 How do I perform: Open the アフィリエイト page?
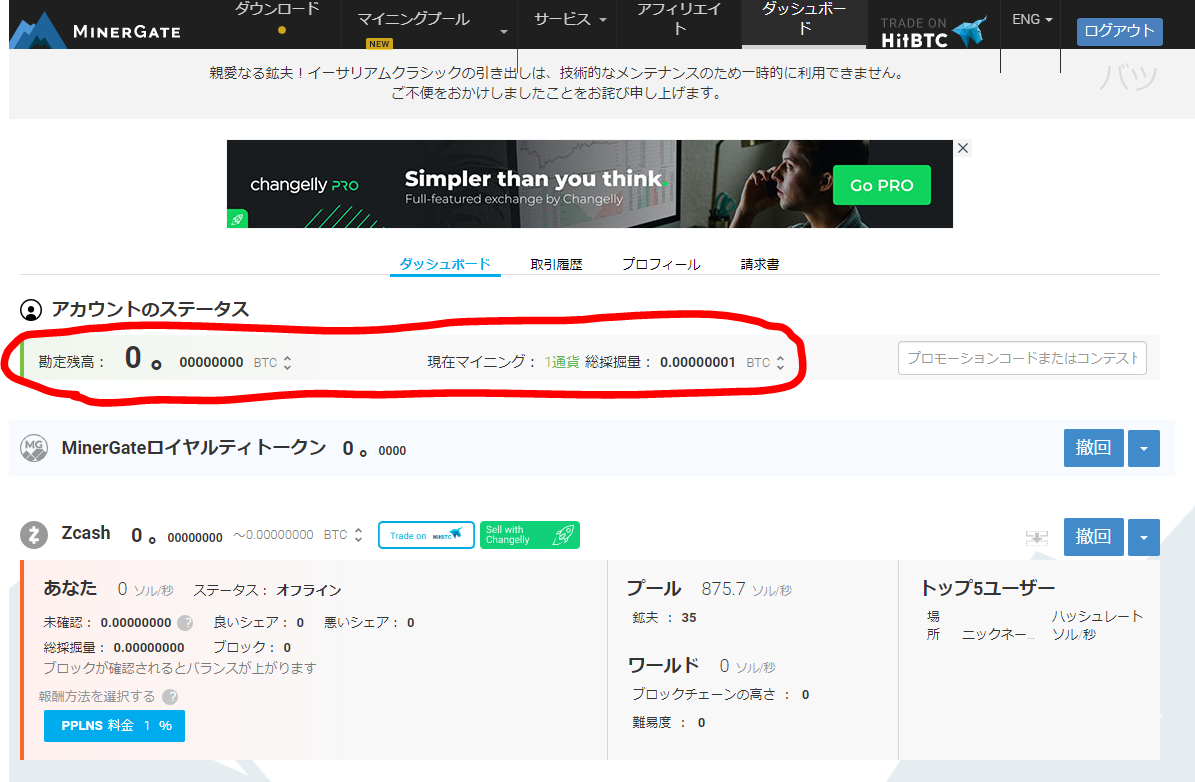(x=678, y=19)
